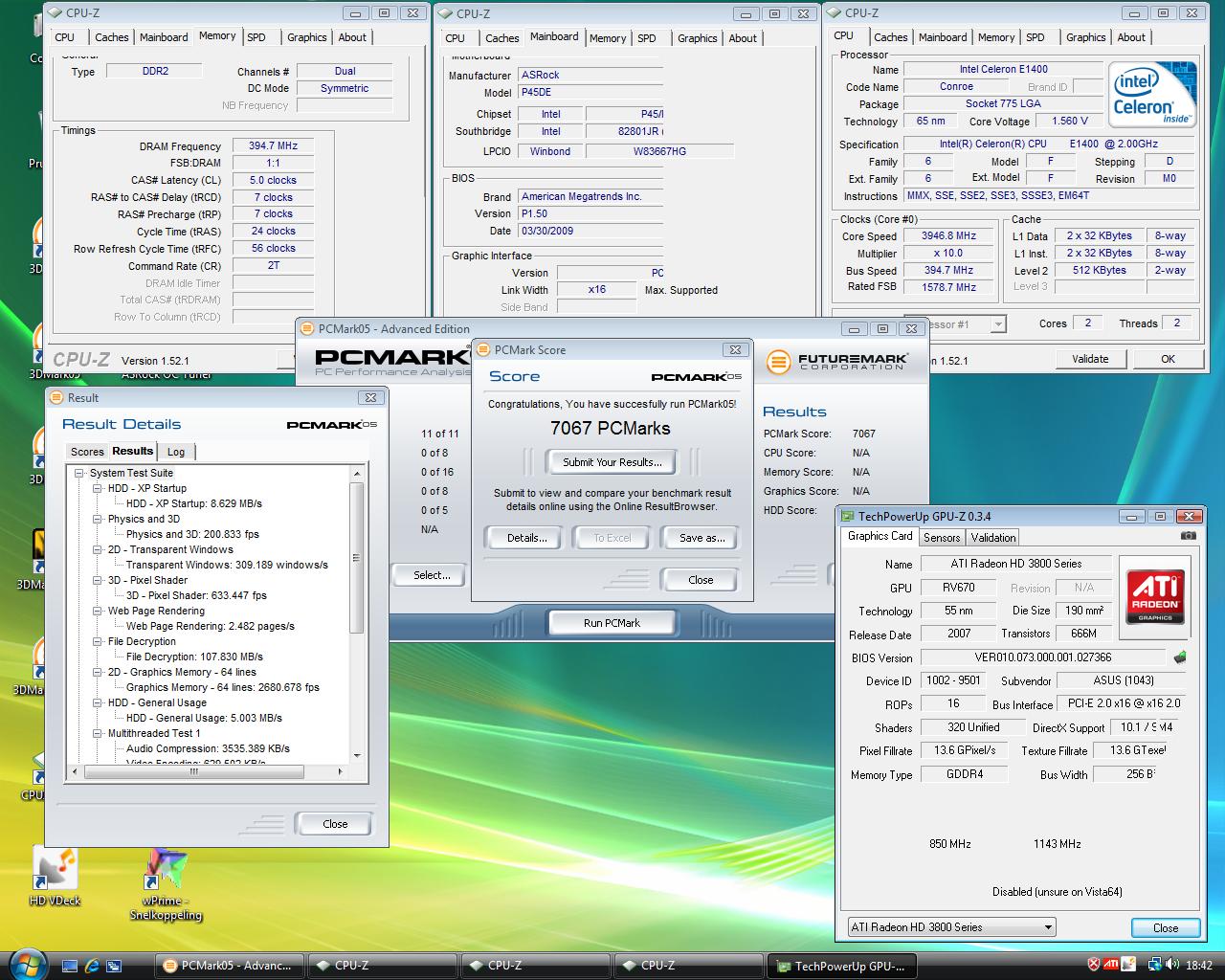
Task: Click the GPU-Z screenshot camera icon
Action: pyautogui.click(x=1188, y=535)
